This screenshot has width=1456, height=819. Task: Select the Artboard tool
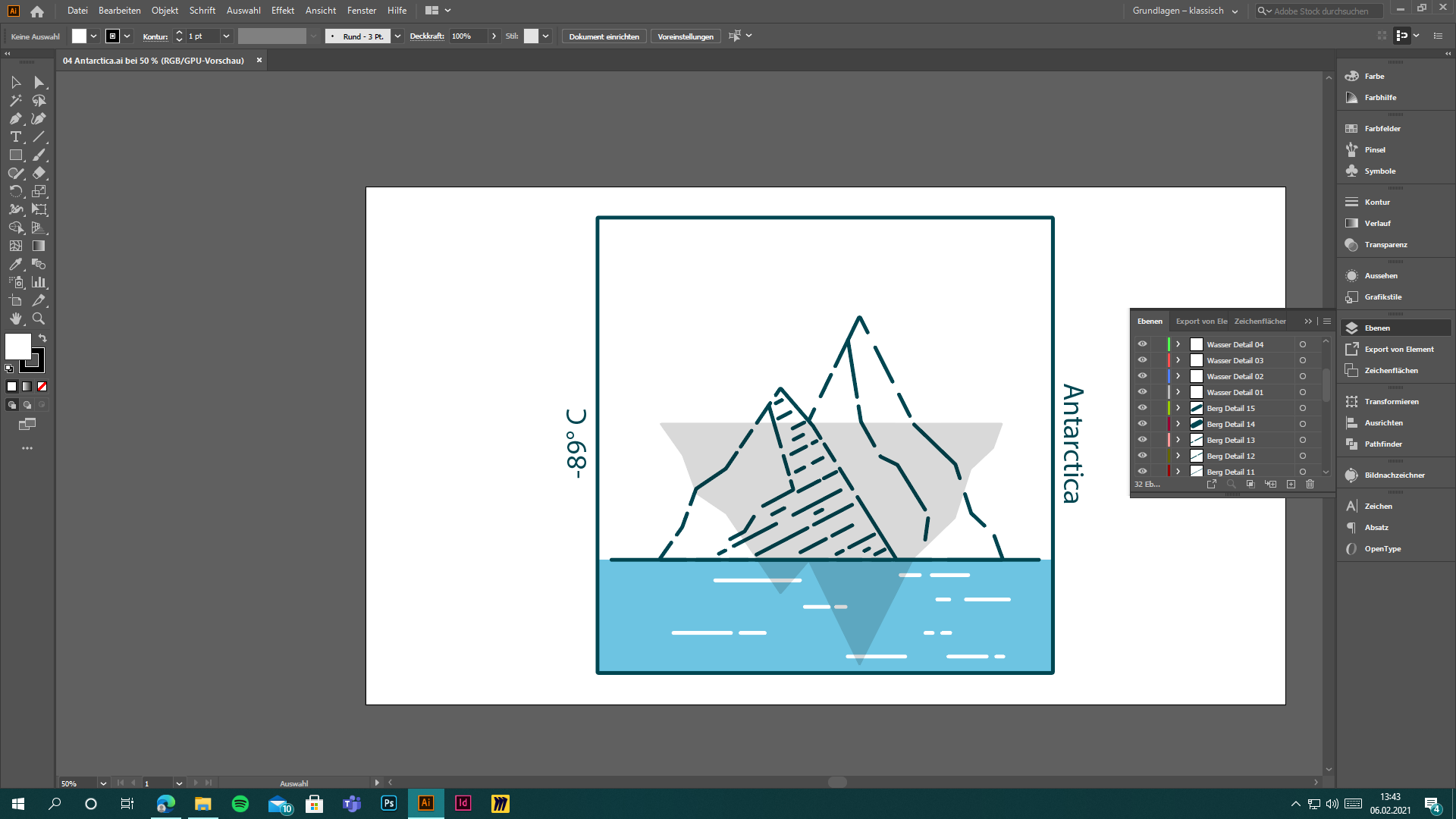coord(16,300)
